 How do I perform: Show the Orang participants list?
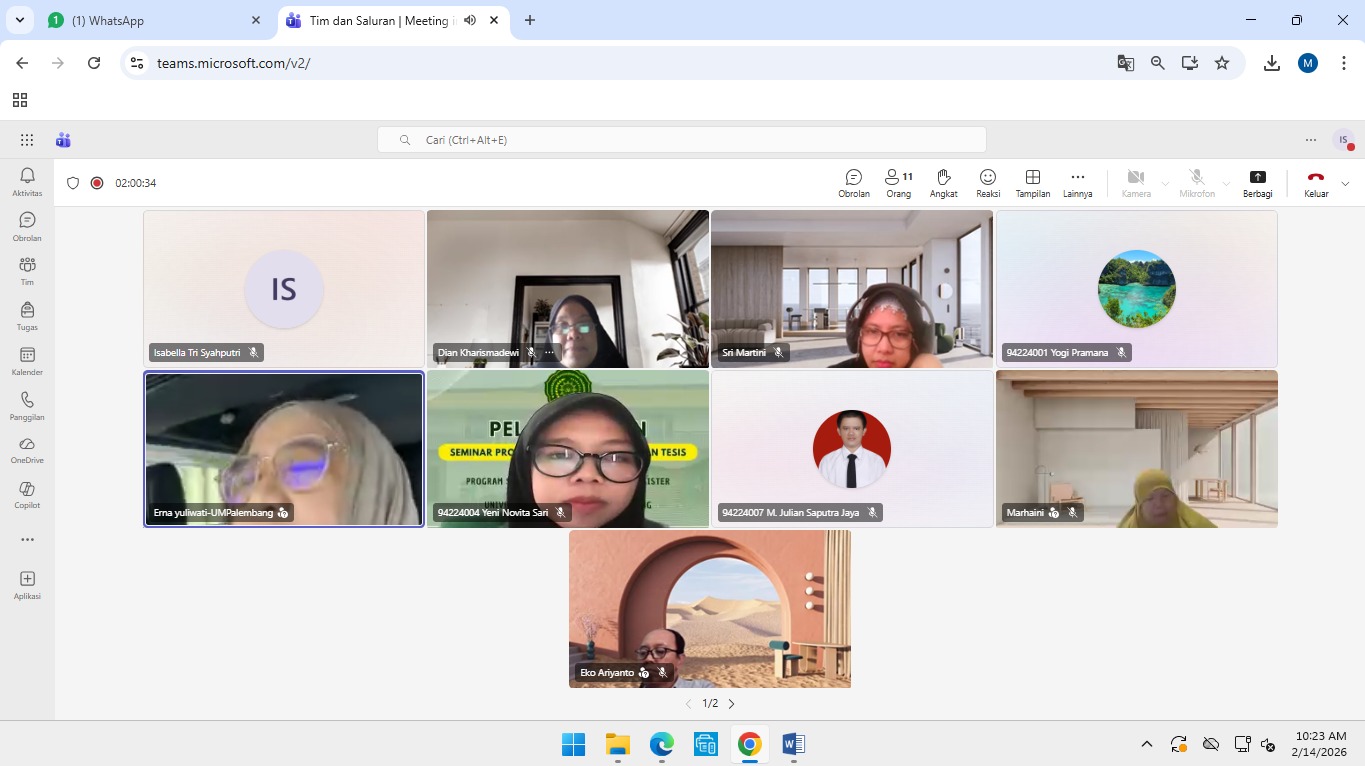point(898,182)
